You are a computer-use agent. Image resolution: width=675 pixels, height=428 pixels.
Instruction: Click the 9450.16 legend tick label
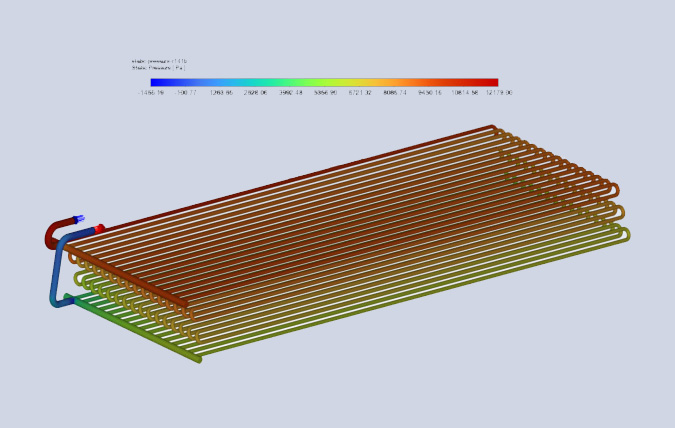pyautogui.click(x=430, y=93)
